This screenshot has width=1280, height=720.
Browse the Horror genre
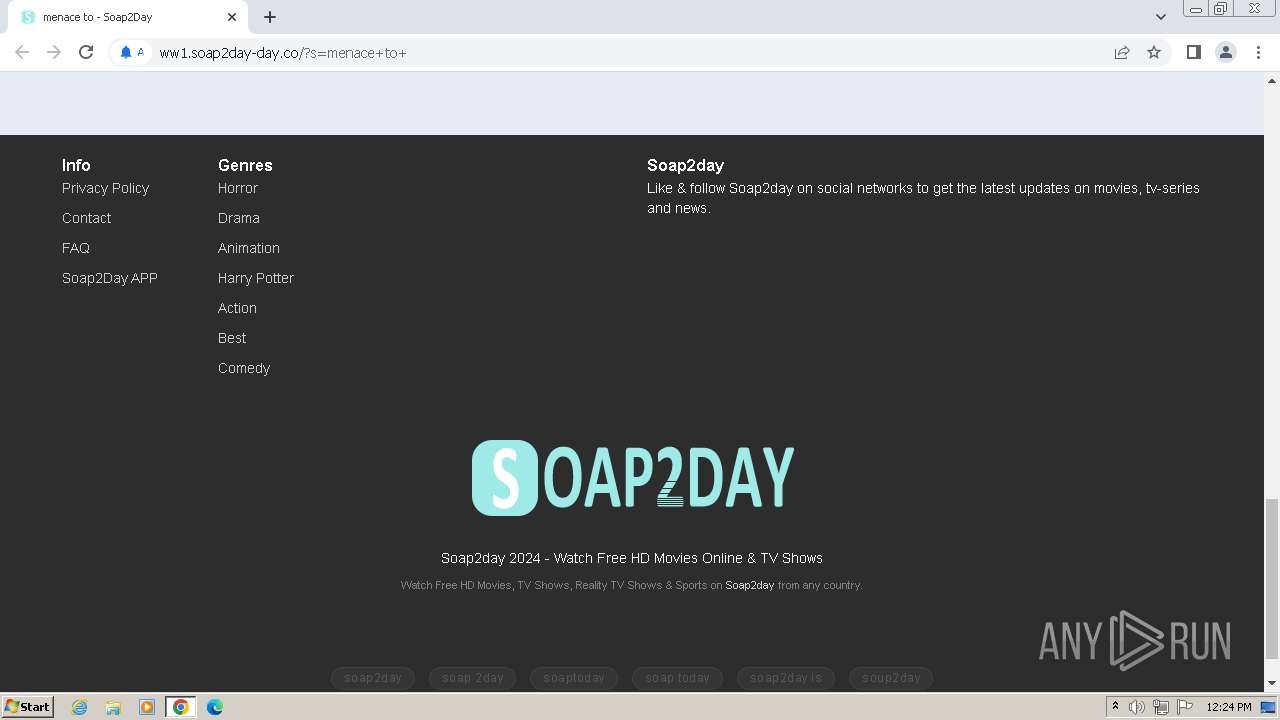238,188
